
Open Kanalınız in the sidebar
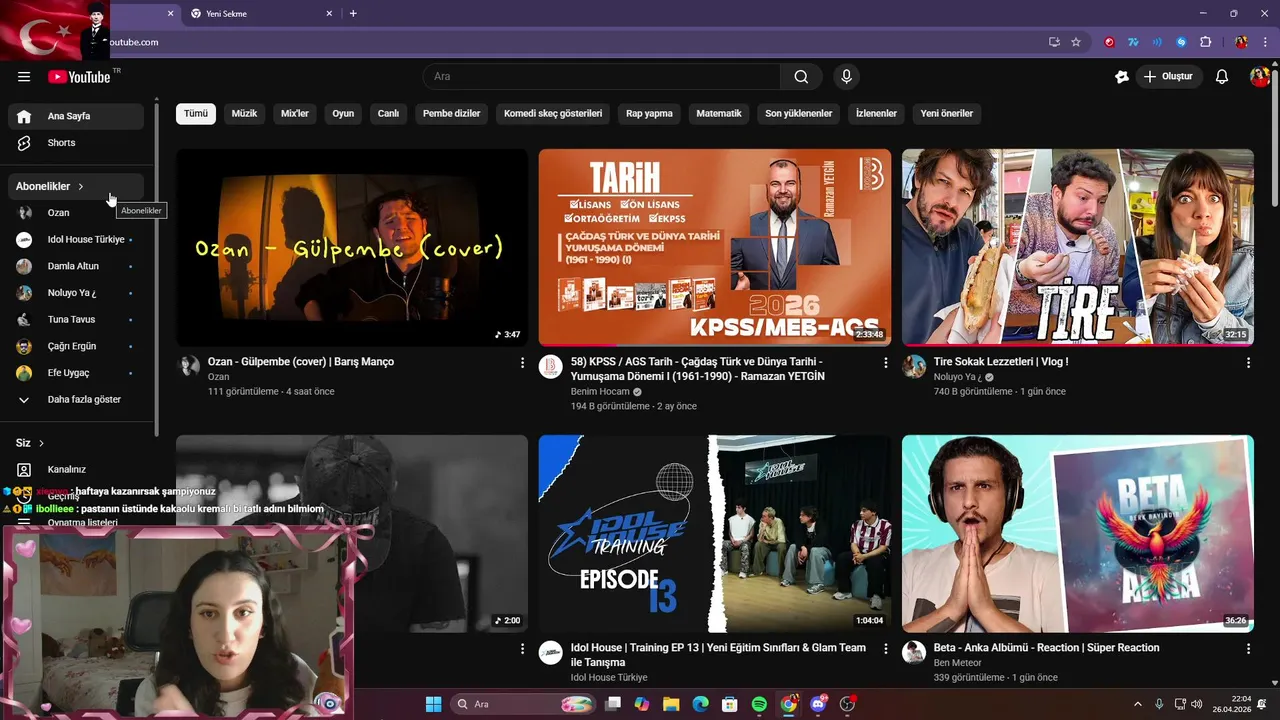coord(76,469)
